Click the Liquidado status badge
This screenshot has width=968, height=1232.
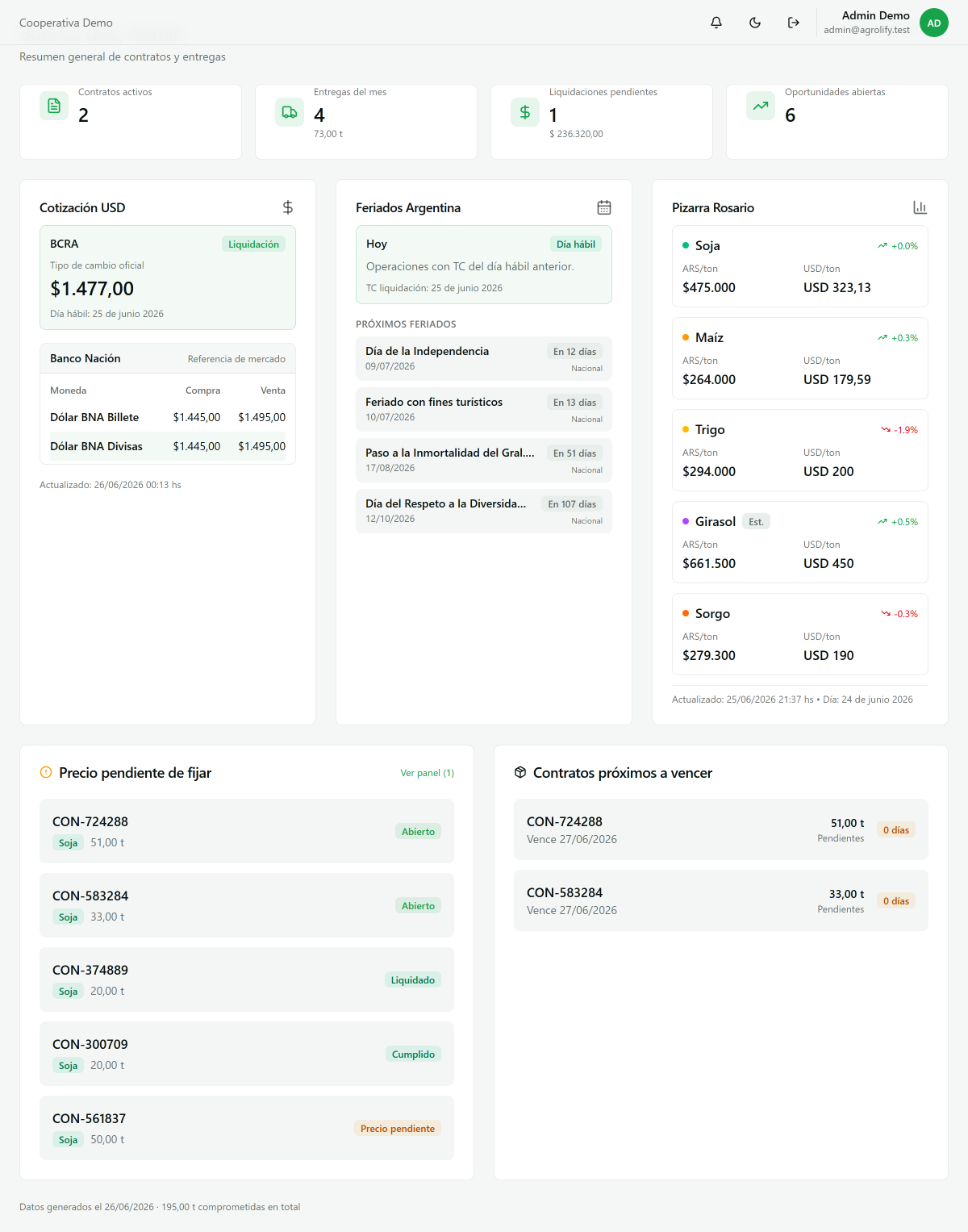413,980
